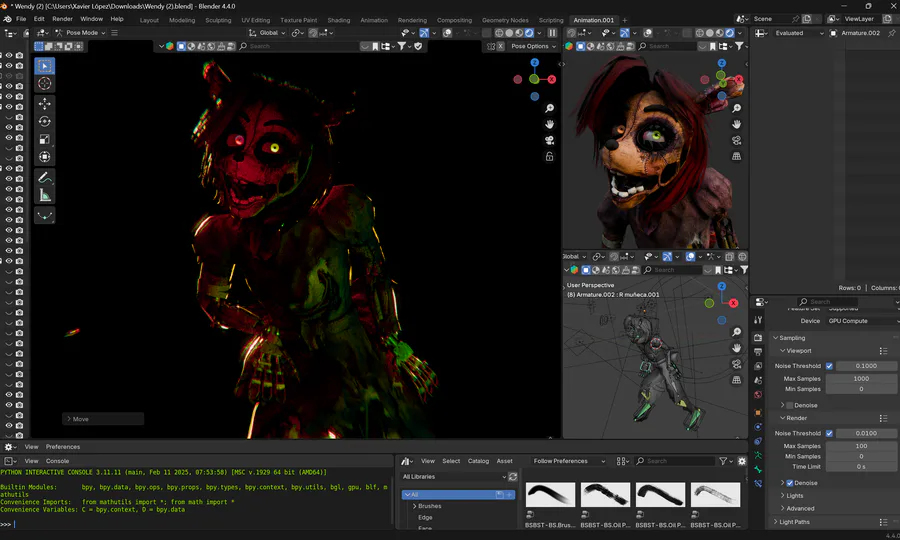Select All catalog in asset browser
This screenshot has width=900, height=540.
458,495
